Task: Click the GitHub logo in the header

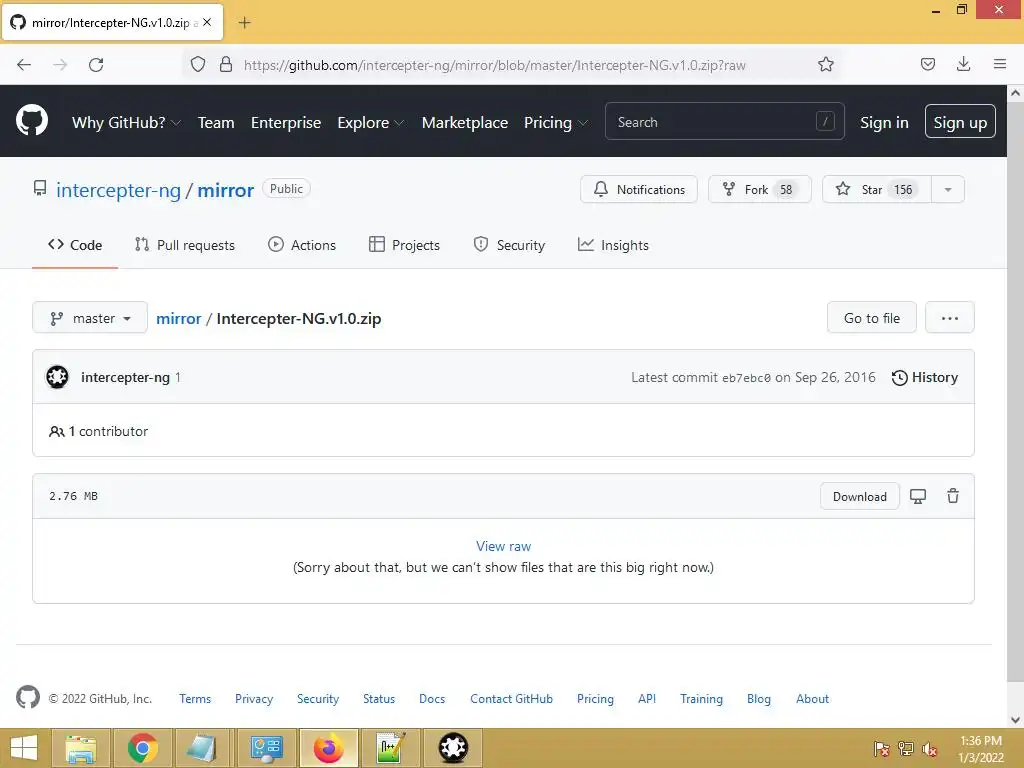Action: 31,121
